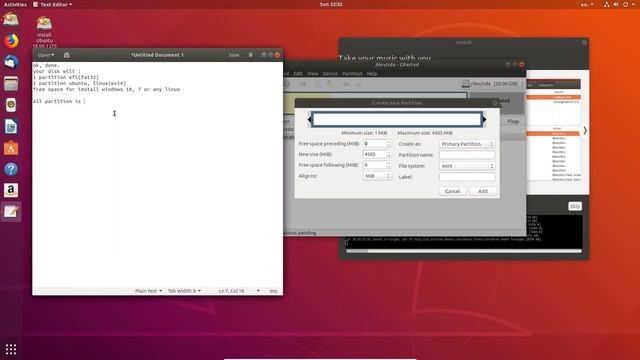Click the Free space following stepper arrows
Image resolution: width=640 pixels, height=360 pixels.
pyautogui.click(x=389, y=165)
